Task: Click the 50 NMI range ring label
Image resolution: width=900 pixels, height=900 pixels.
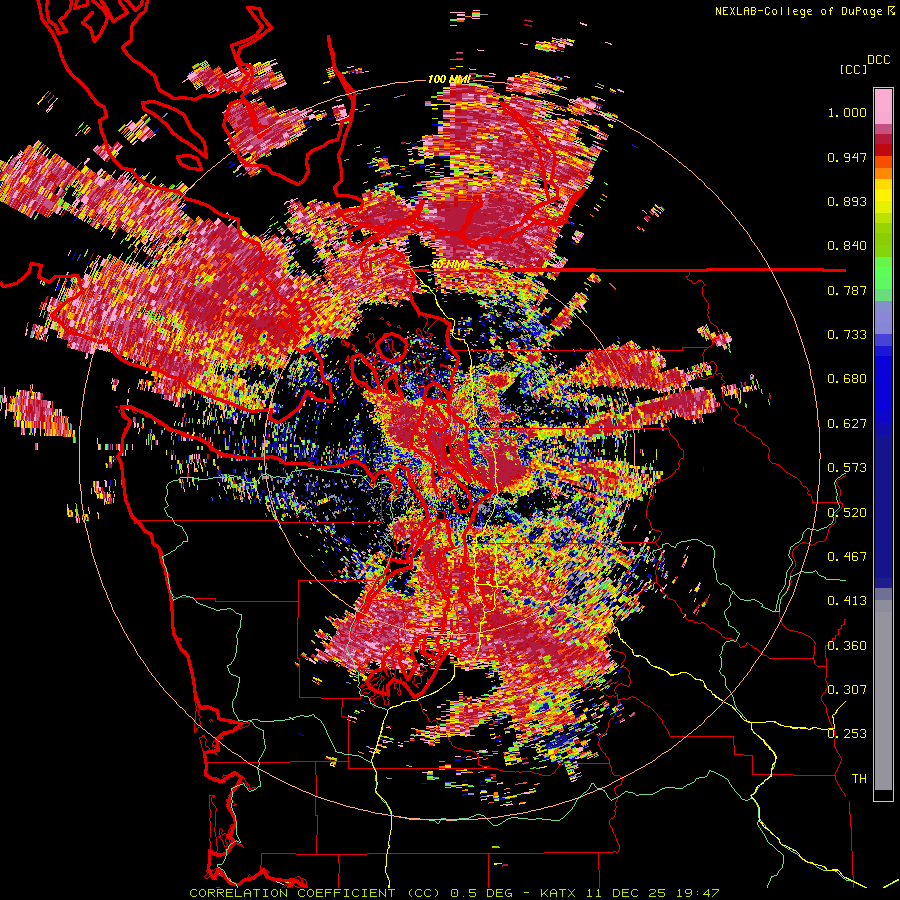Action: click(449, 265)
